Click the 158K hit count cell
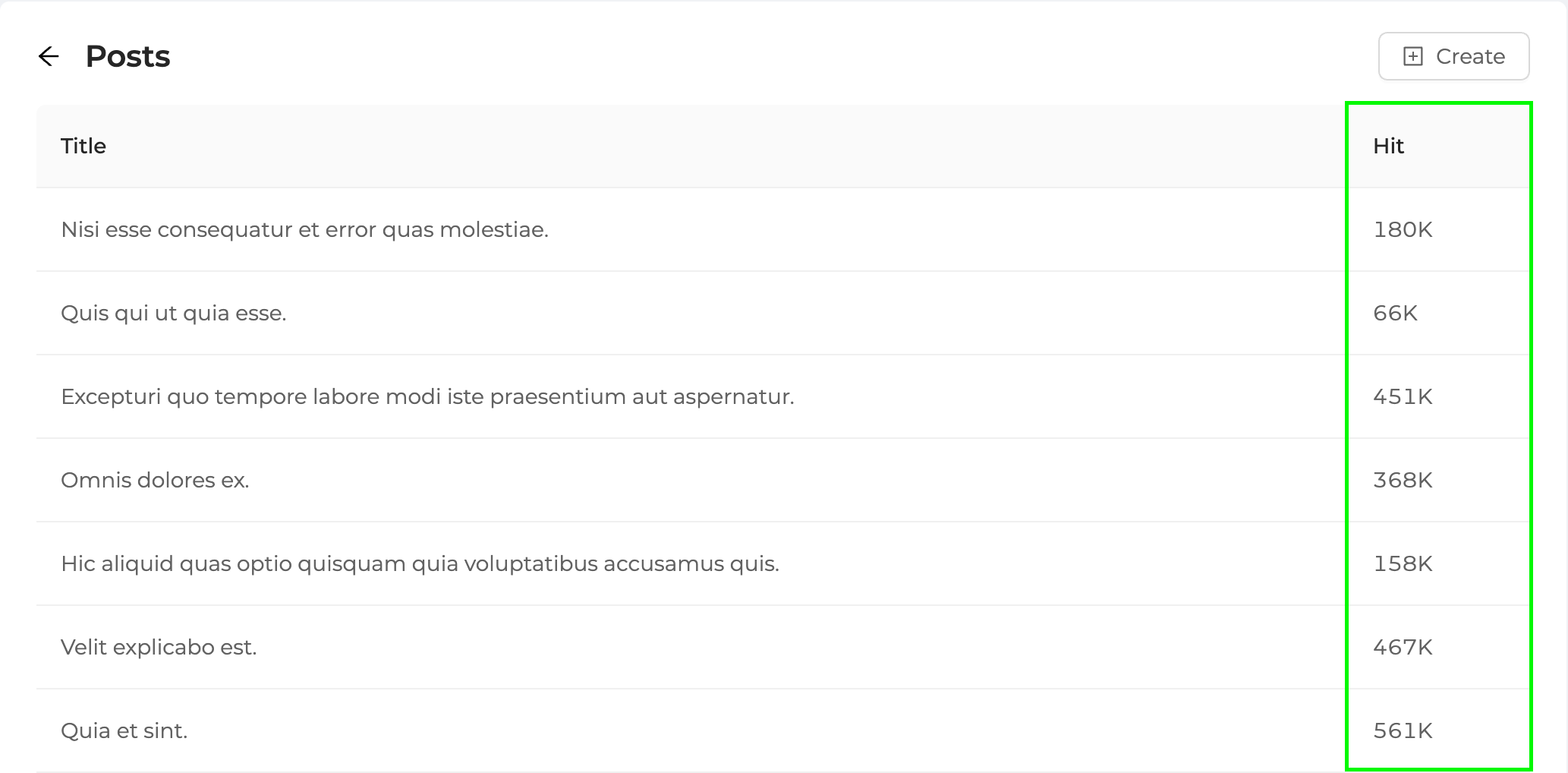Image resolution: width=1568 pixels, height=773 pixels. click(x=1403, y=563)
